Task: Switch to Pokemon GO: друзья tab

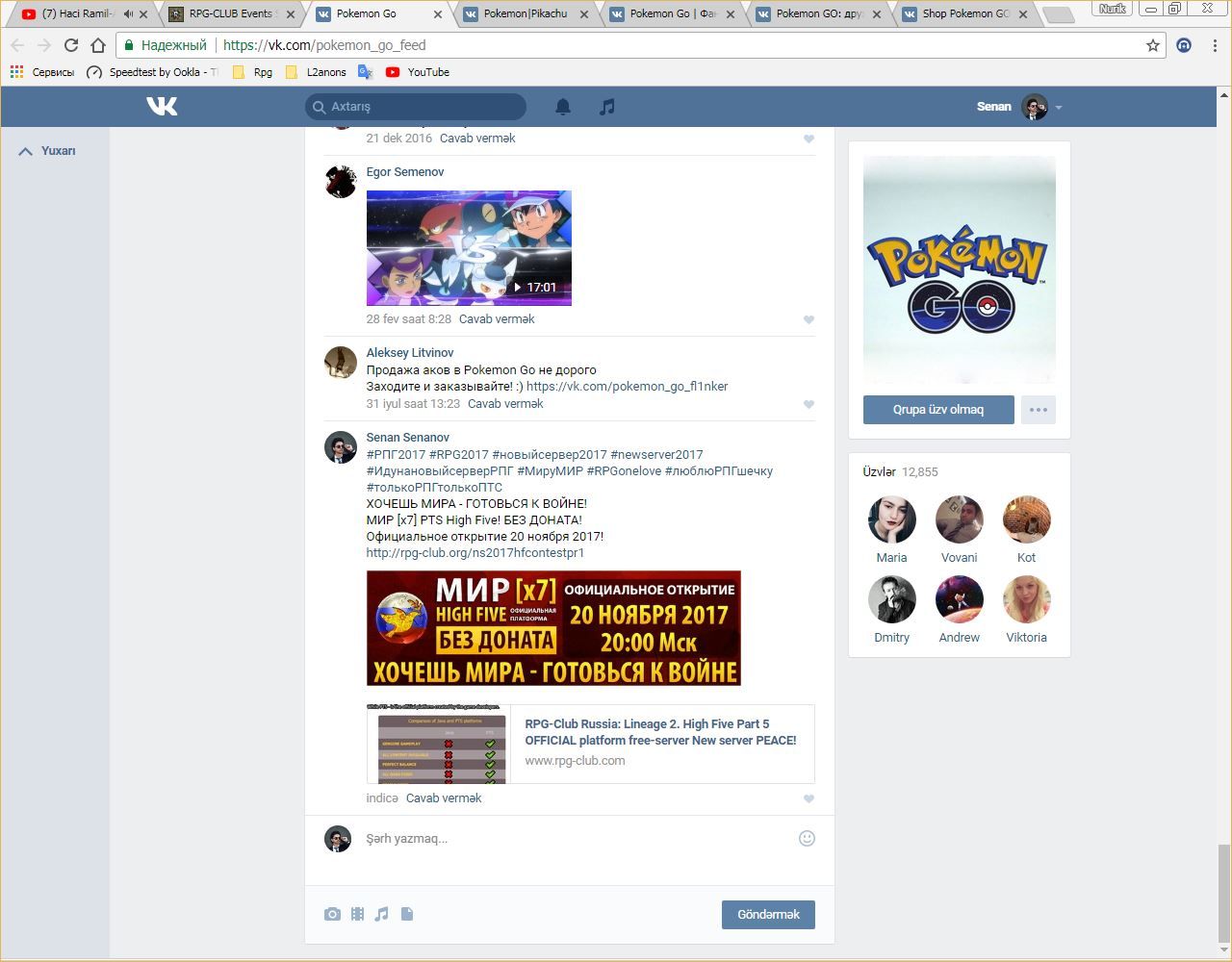Action: 818,13
